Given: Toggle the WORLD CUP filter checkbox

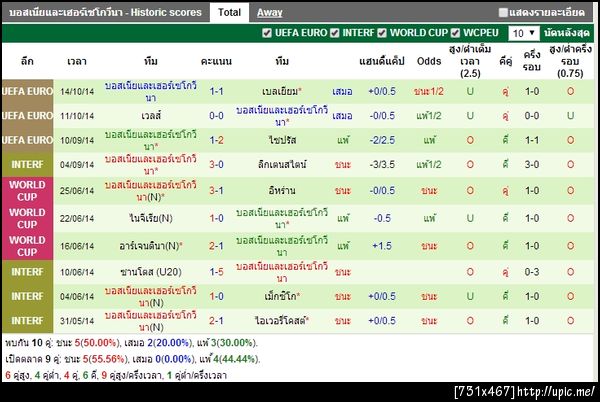Looking at the screenshot, I should pos(382,33).
